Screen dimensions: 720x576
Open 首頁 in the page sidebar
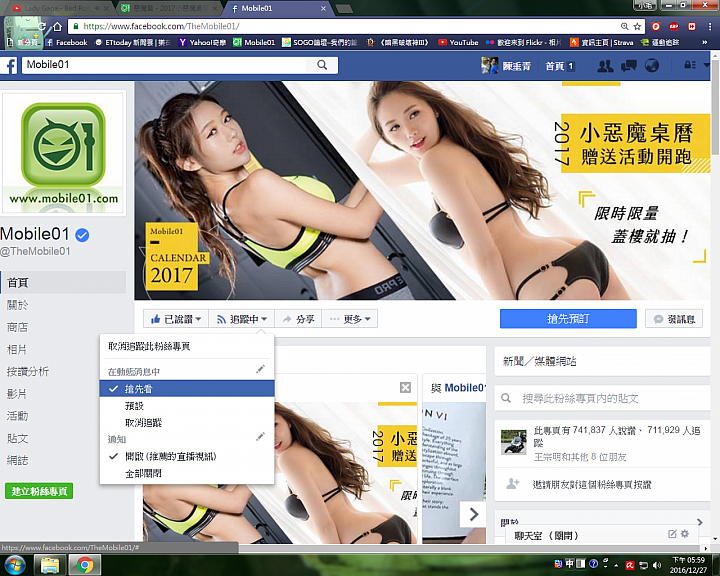click(x=63, y=282)
